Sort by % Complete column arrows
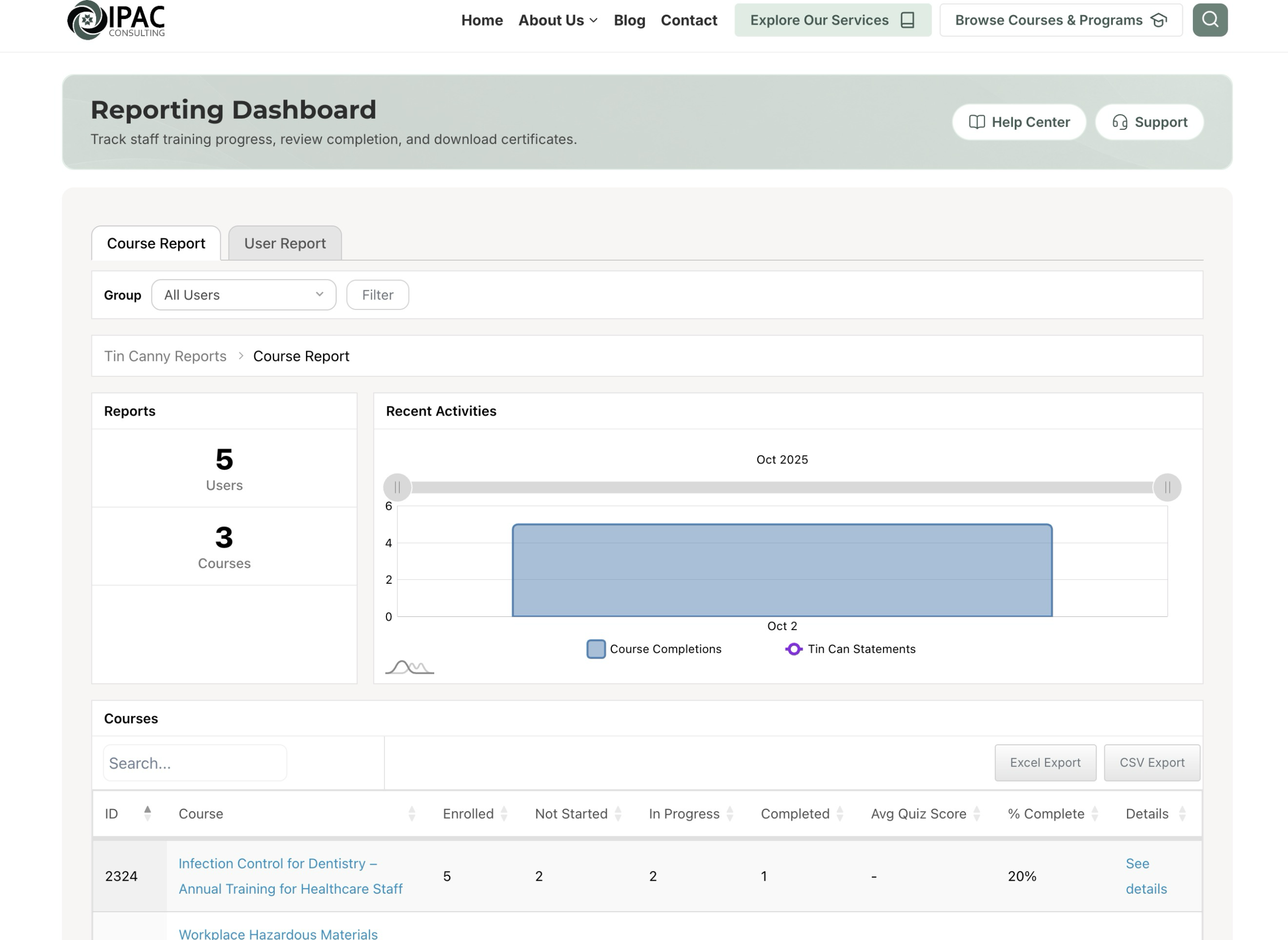The height and width of the screenshot is (940, 1288). point(1095,814)
